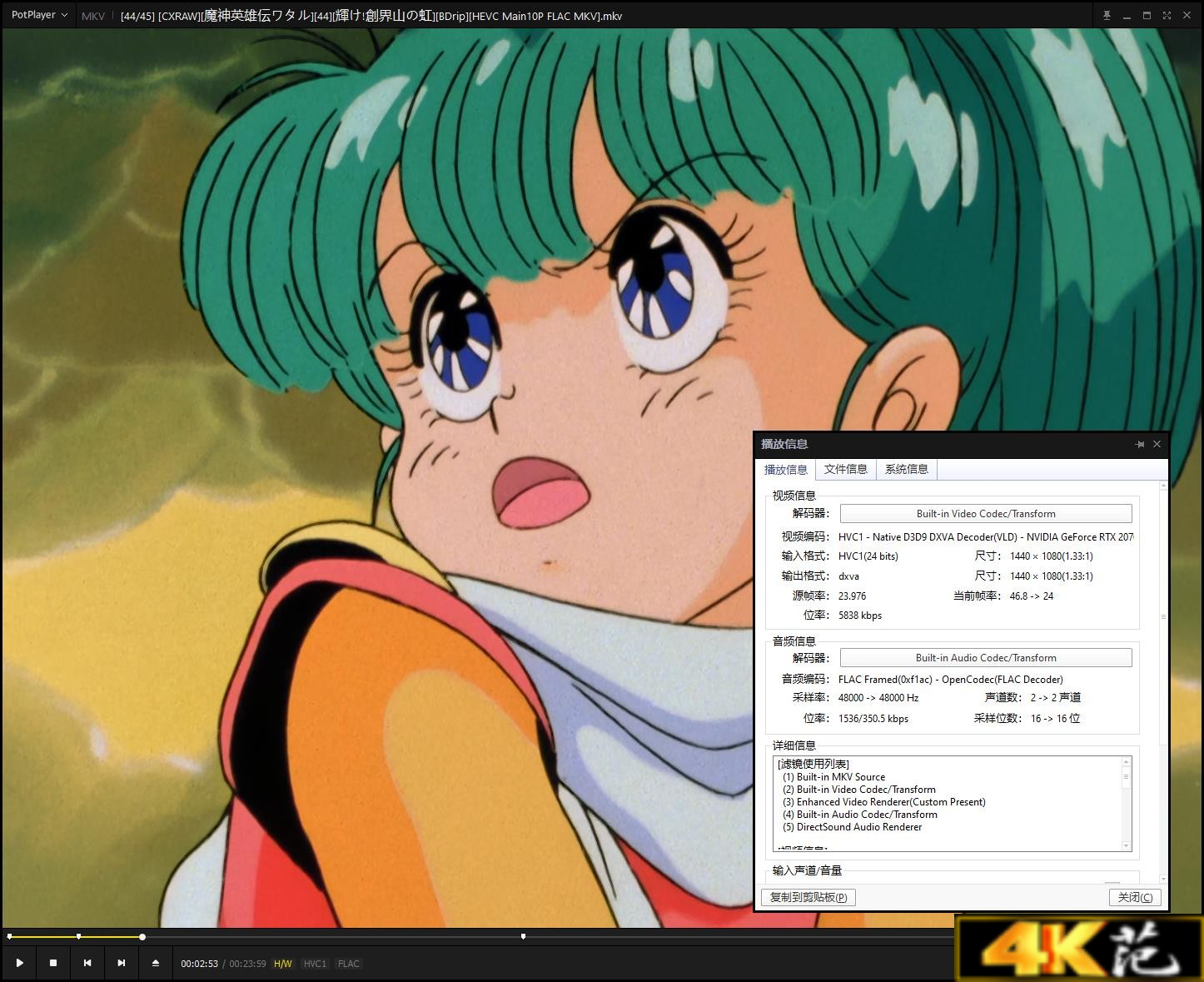Toggle fullscreen mode in title bar
This screenshot has width=1204, height=982.
(1167, 15)
